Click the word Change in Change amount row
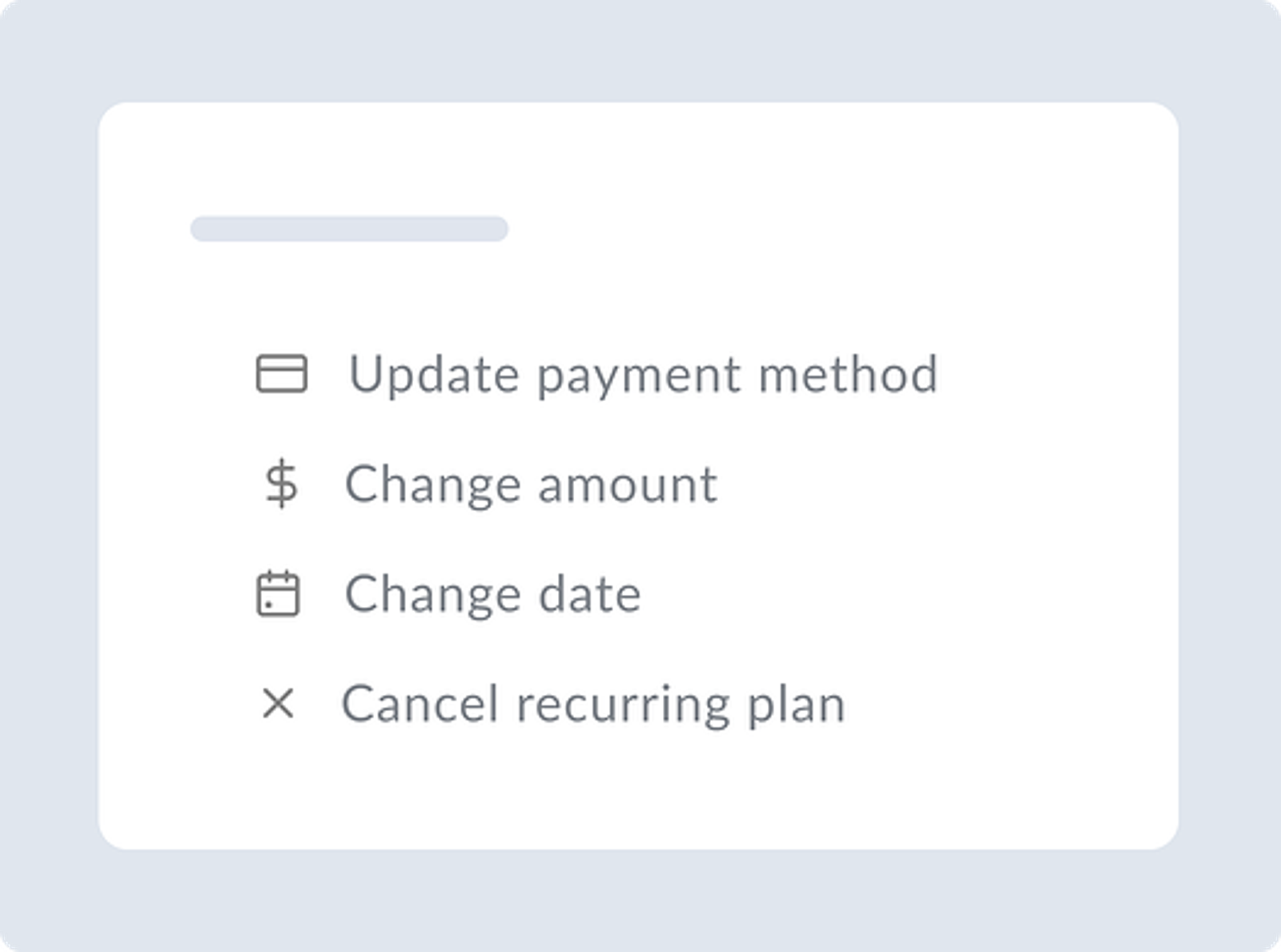Viewport: 1281px width, 952px height. tap(432, 484)
